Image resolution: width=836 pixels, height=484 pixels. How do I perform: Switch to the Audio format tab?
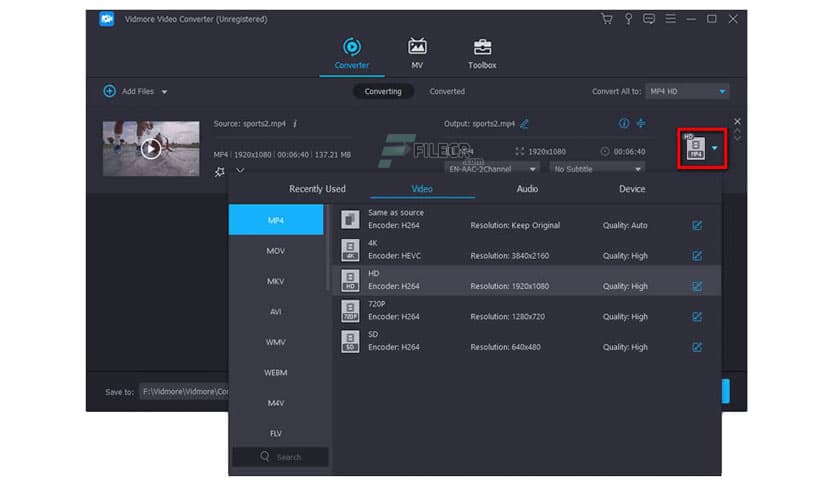click(x=526, y=189)
